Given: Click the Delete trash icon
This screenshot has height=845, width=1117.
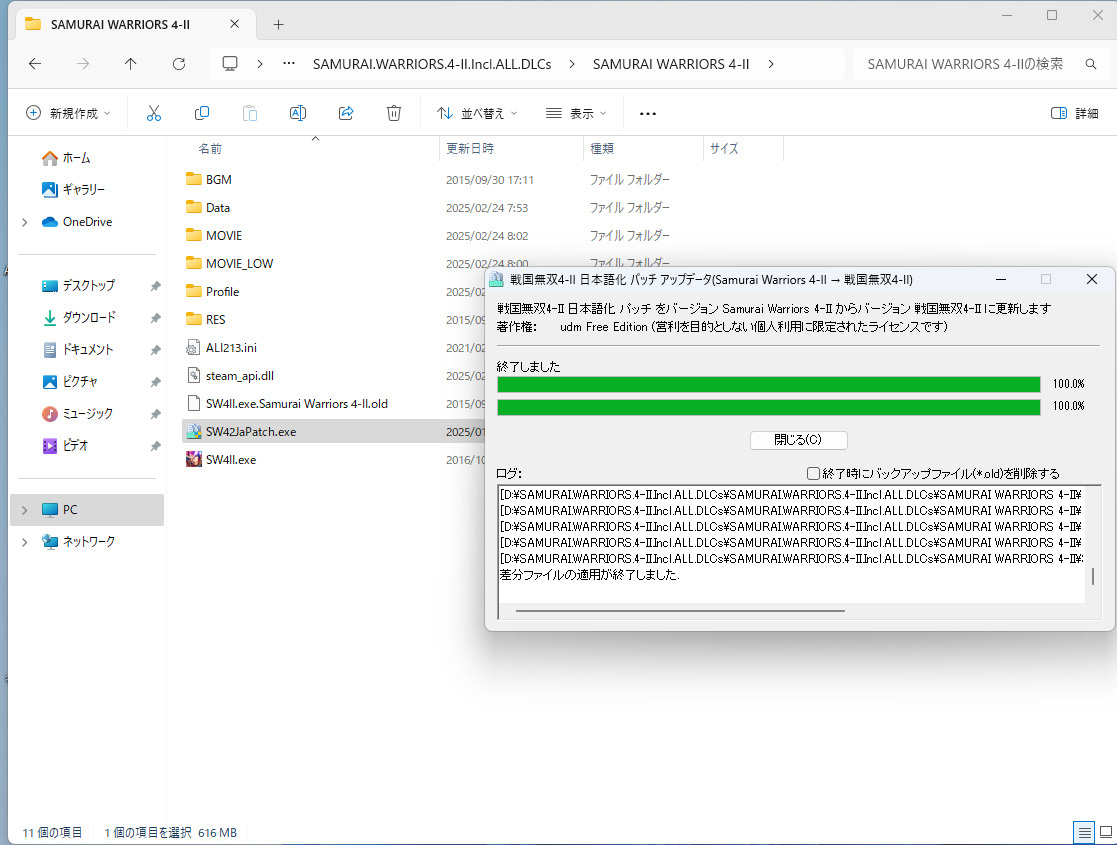Looking at the screenshot, I should [394, 113].
